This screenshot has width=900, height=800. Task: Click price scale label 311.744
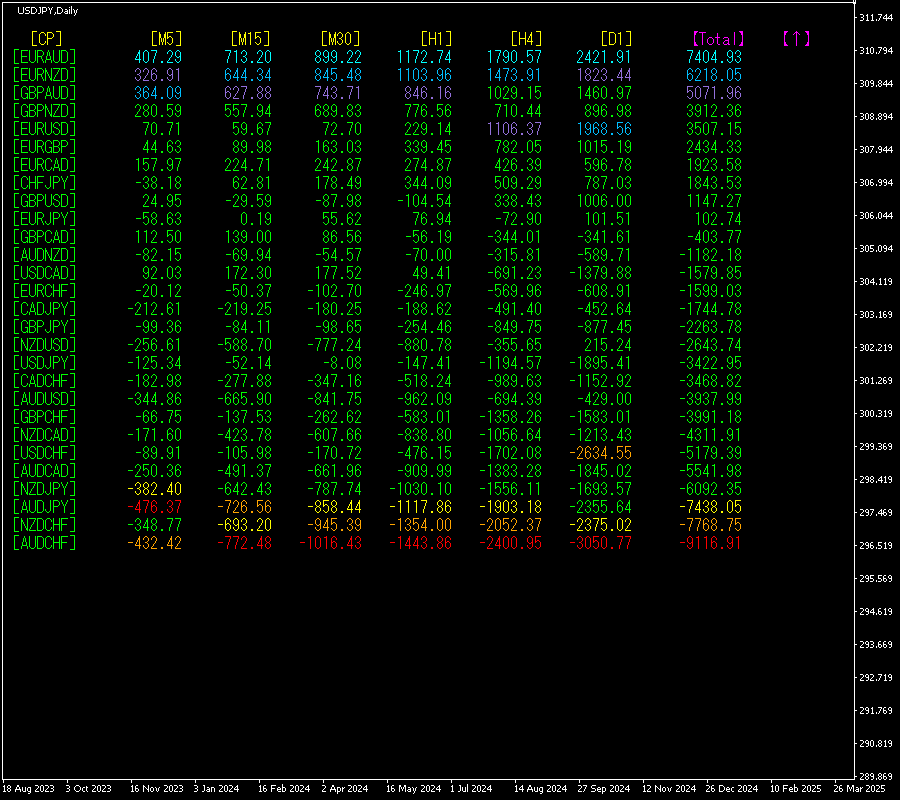(876, 18)
